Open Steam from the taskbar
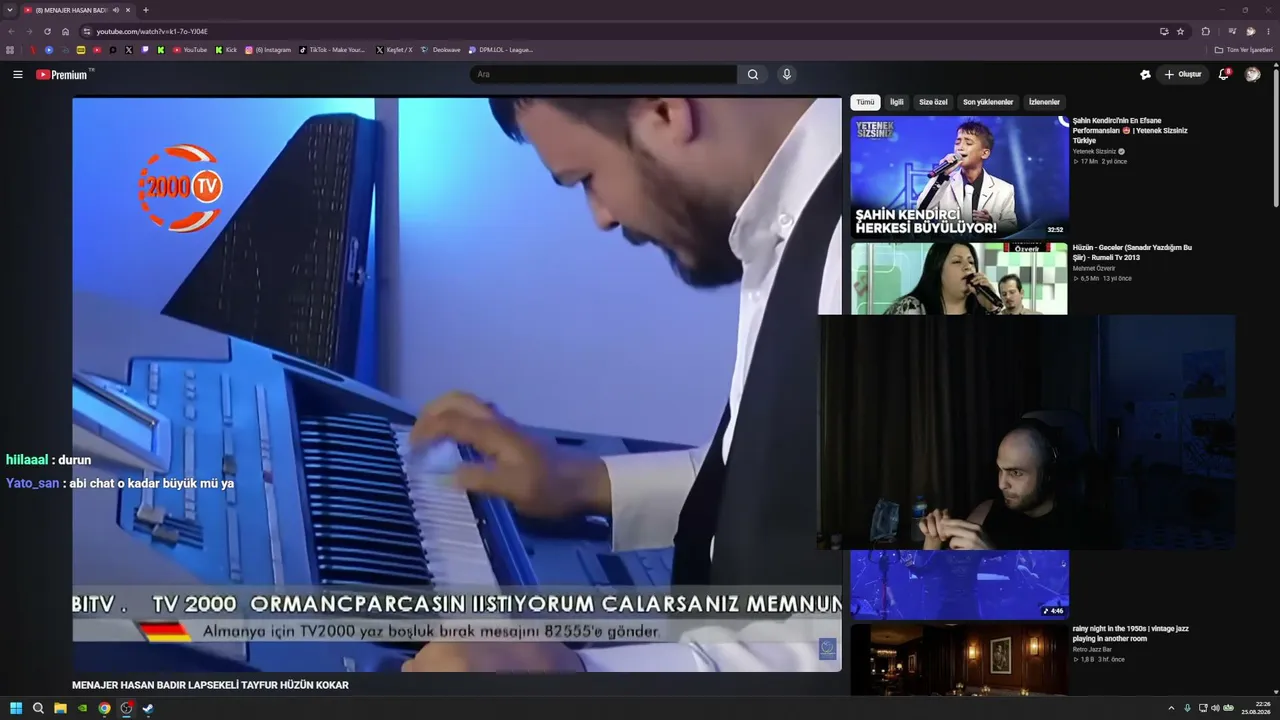Image resolution: width=1280 pixels, height=720 pixels. click(148, 708)
